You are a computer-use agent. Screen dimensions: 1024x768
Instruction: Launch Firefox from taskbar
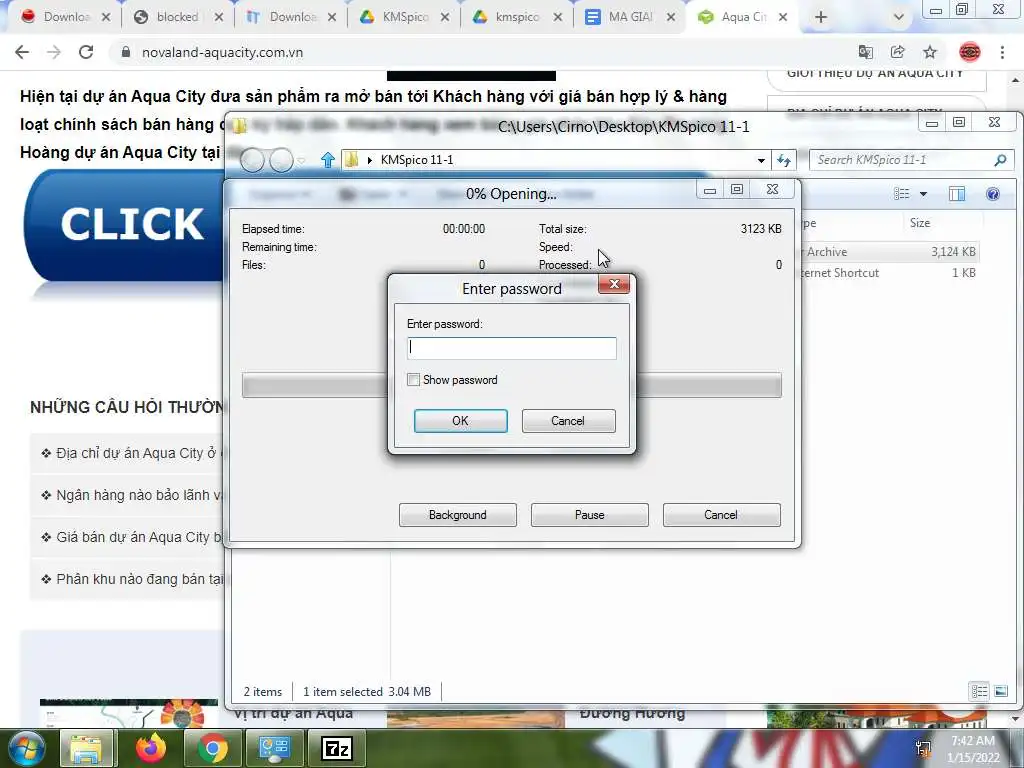coord(150,748)
